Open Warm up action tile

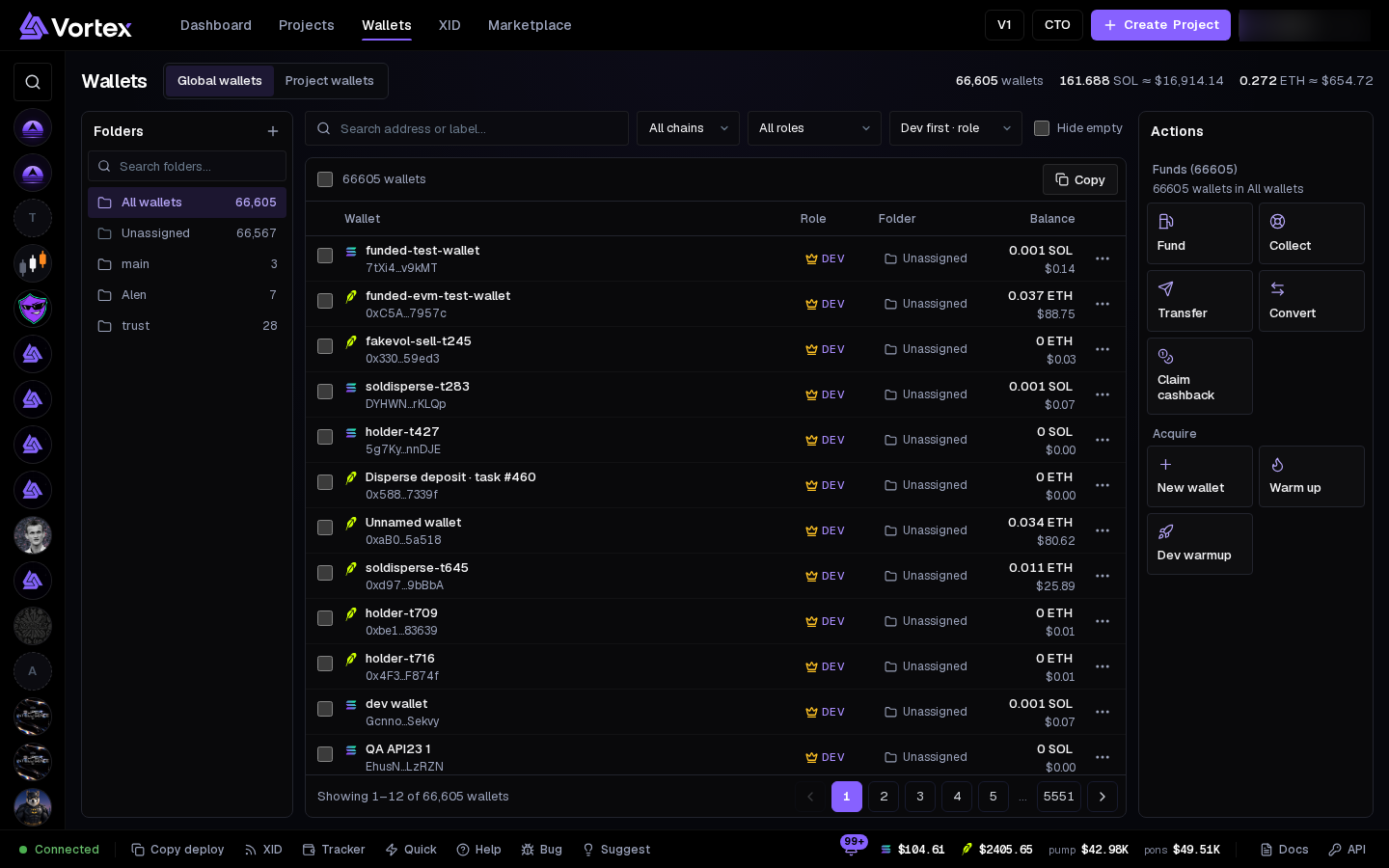1311,476
